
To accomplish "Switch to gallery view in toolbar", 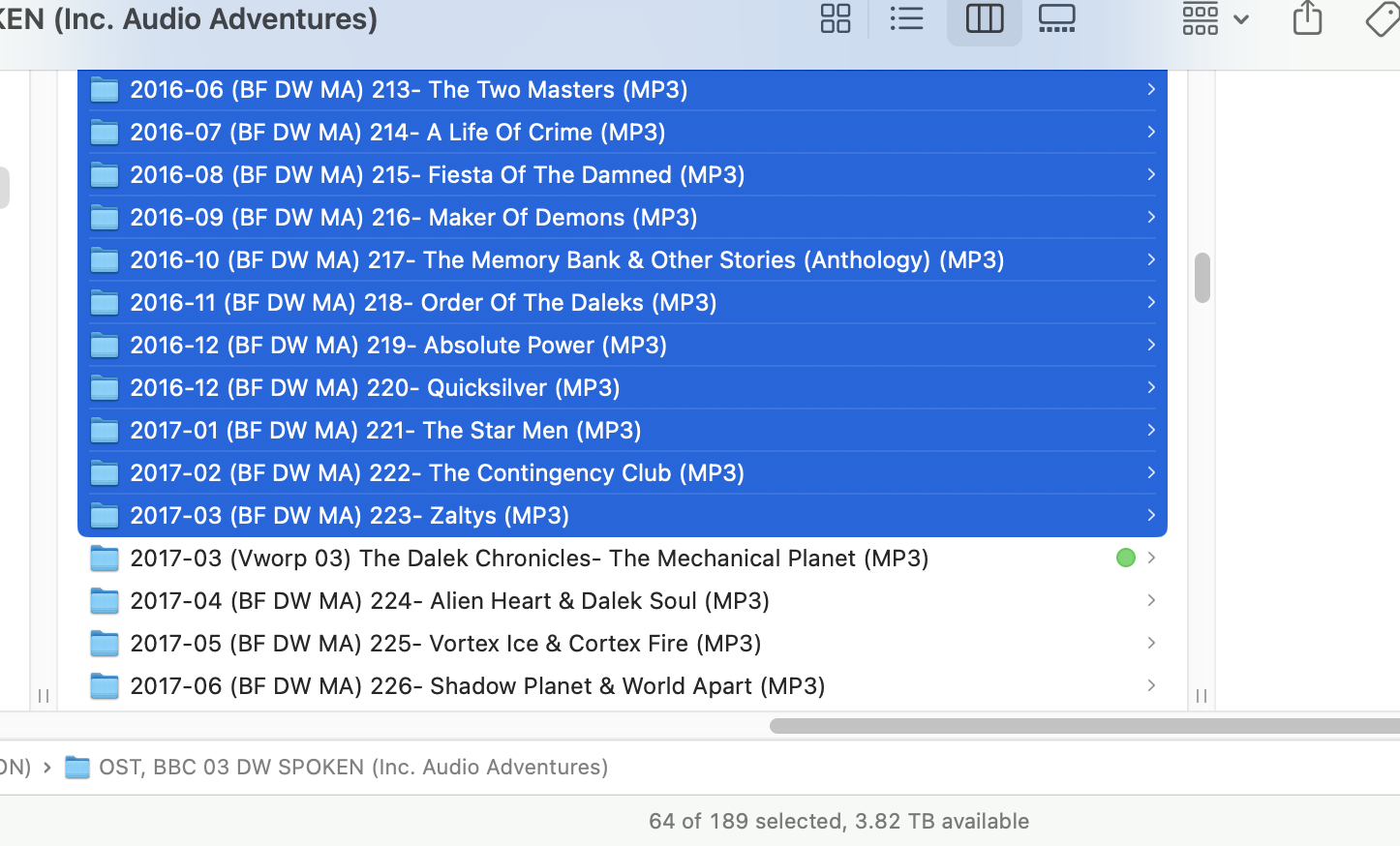I will tap(1056, 18).
